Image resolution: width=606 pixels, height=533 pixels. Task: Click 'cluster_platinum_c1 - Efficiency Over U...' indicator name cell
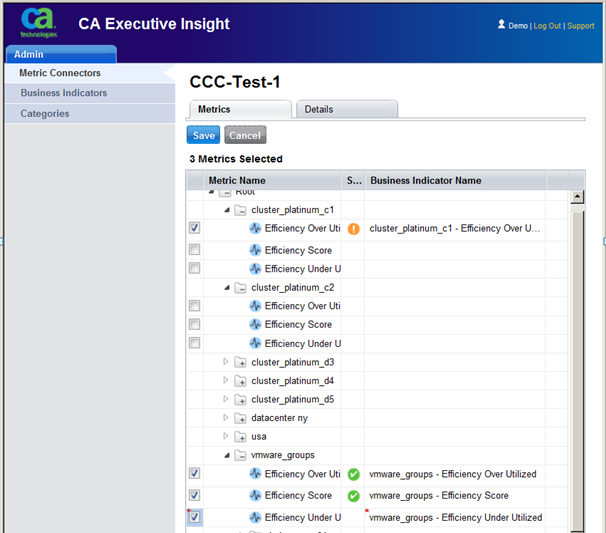(x=454, y=229)
